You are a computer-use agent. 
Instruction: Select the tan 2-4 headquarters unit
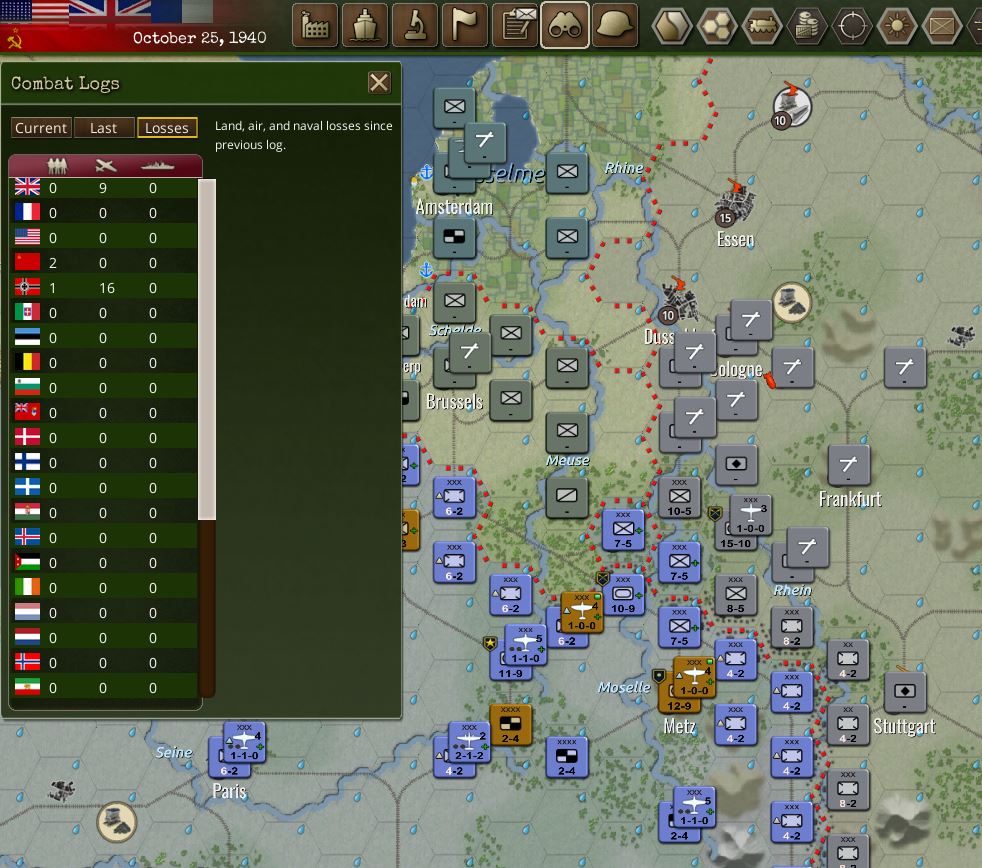pyautogui.click(x=510, y=725)
